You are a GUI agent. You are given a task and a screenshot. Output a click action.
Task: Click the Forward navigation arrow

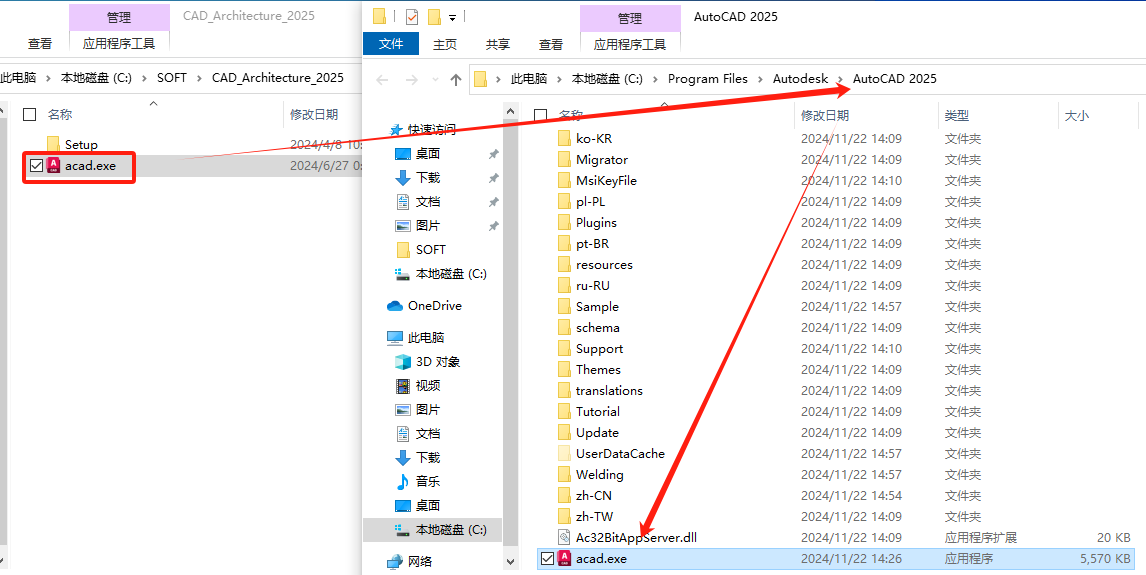[411, 80]
